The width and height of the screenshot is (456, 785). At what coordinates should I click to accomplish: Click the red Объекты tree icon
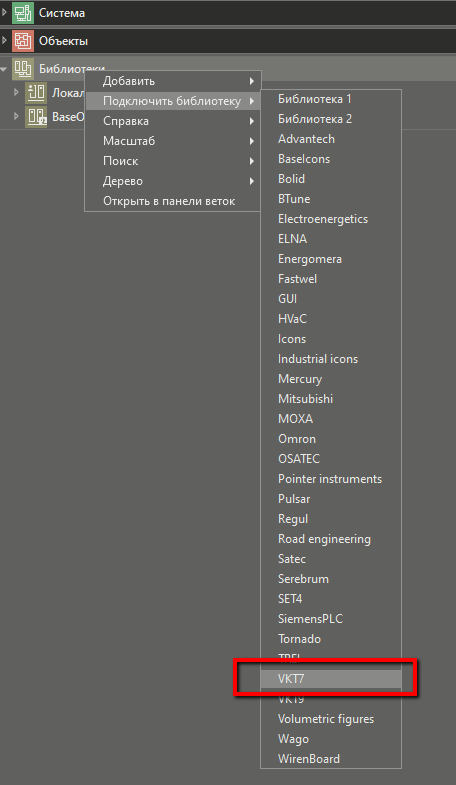coord(23,41)
